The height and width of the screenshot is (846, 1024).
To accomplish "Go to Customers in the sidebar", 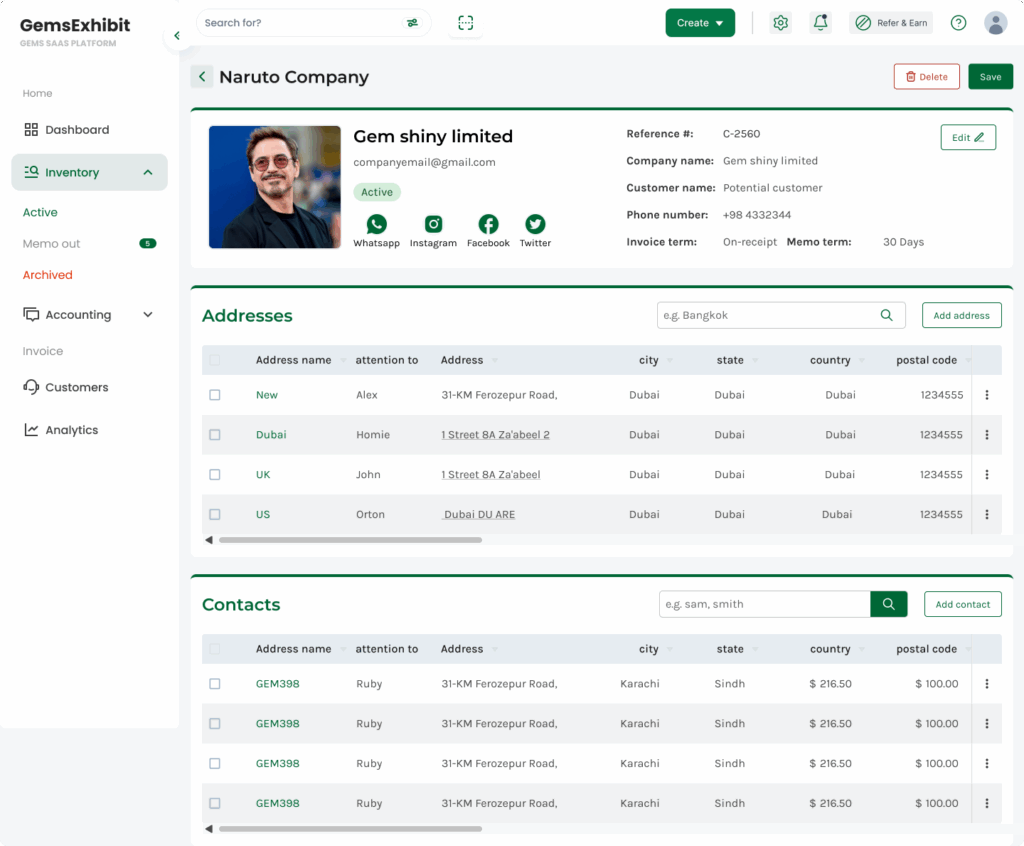I will 76,388.
